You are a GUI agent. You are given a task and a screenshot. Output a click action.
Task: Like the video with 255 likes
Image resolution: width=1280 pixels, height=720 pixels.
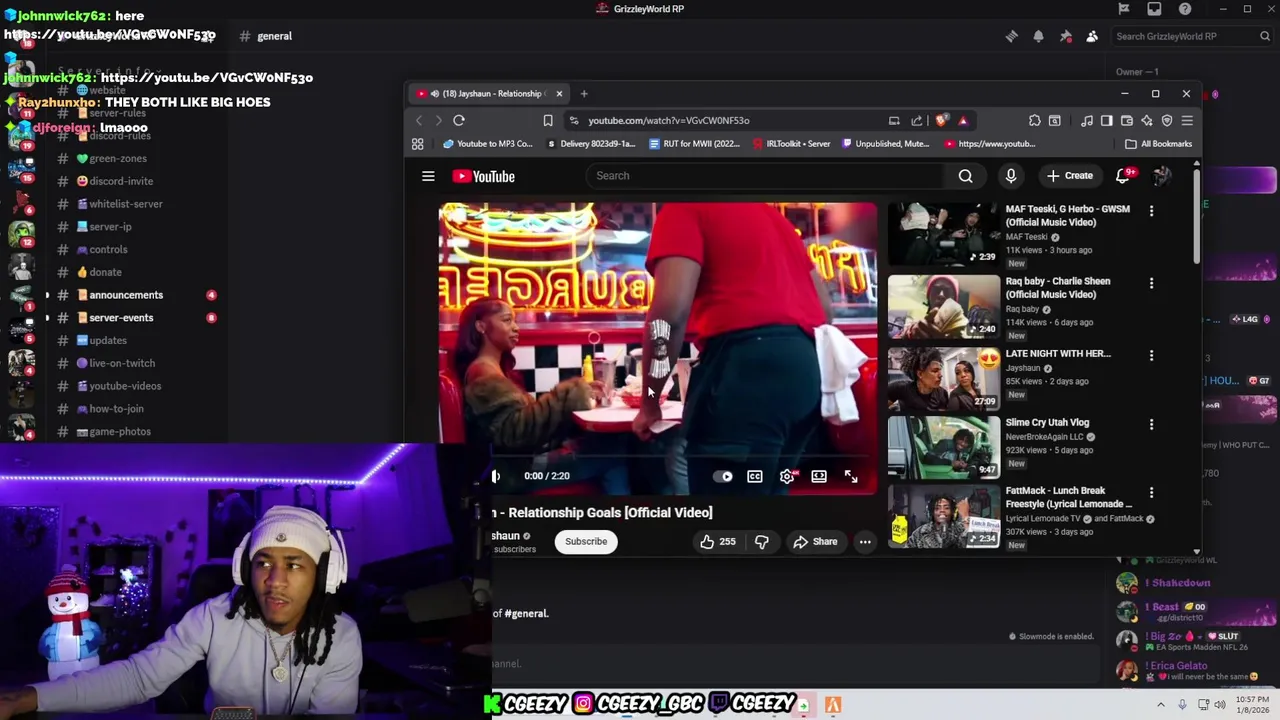tap(717, 542)
